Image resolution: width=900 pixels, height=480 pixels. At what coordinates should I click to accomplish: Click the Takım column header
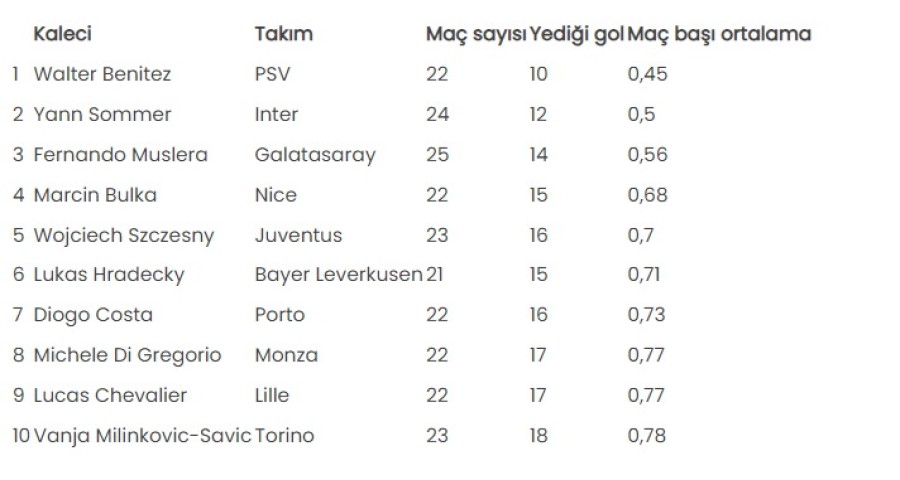click(283, 34)
